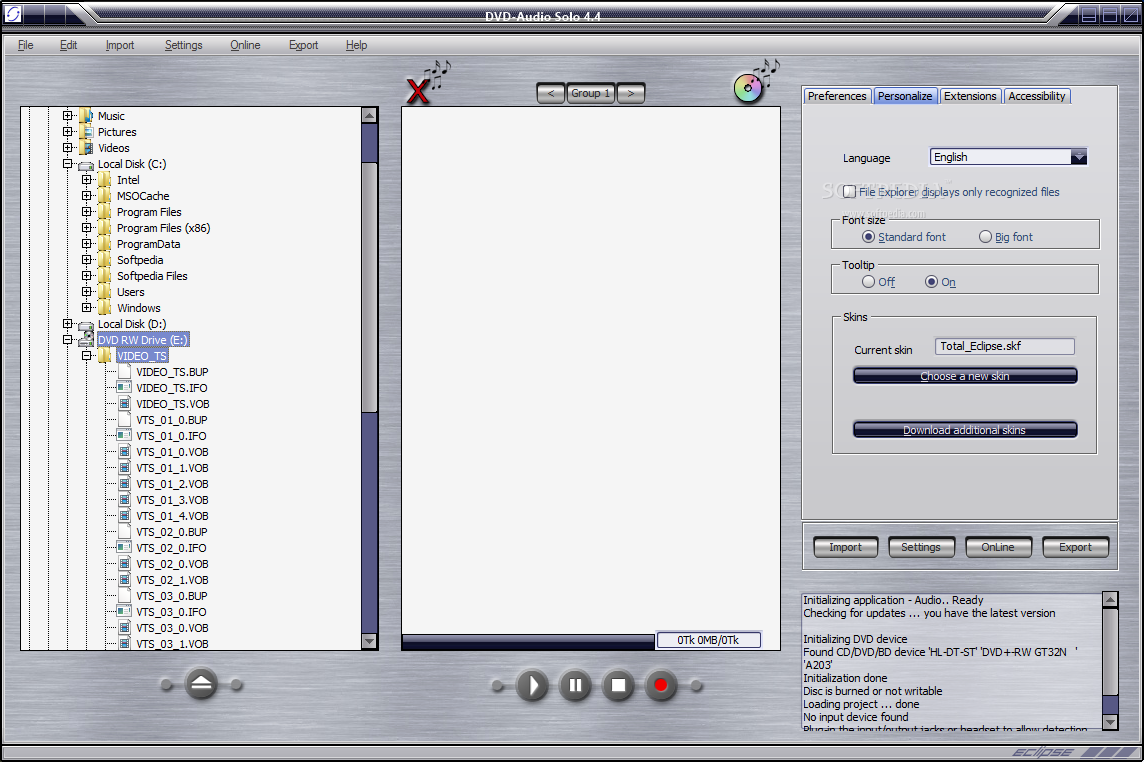
Task: Expand the Music folder node
Action: [67, 116]
